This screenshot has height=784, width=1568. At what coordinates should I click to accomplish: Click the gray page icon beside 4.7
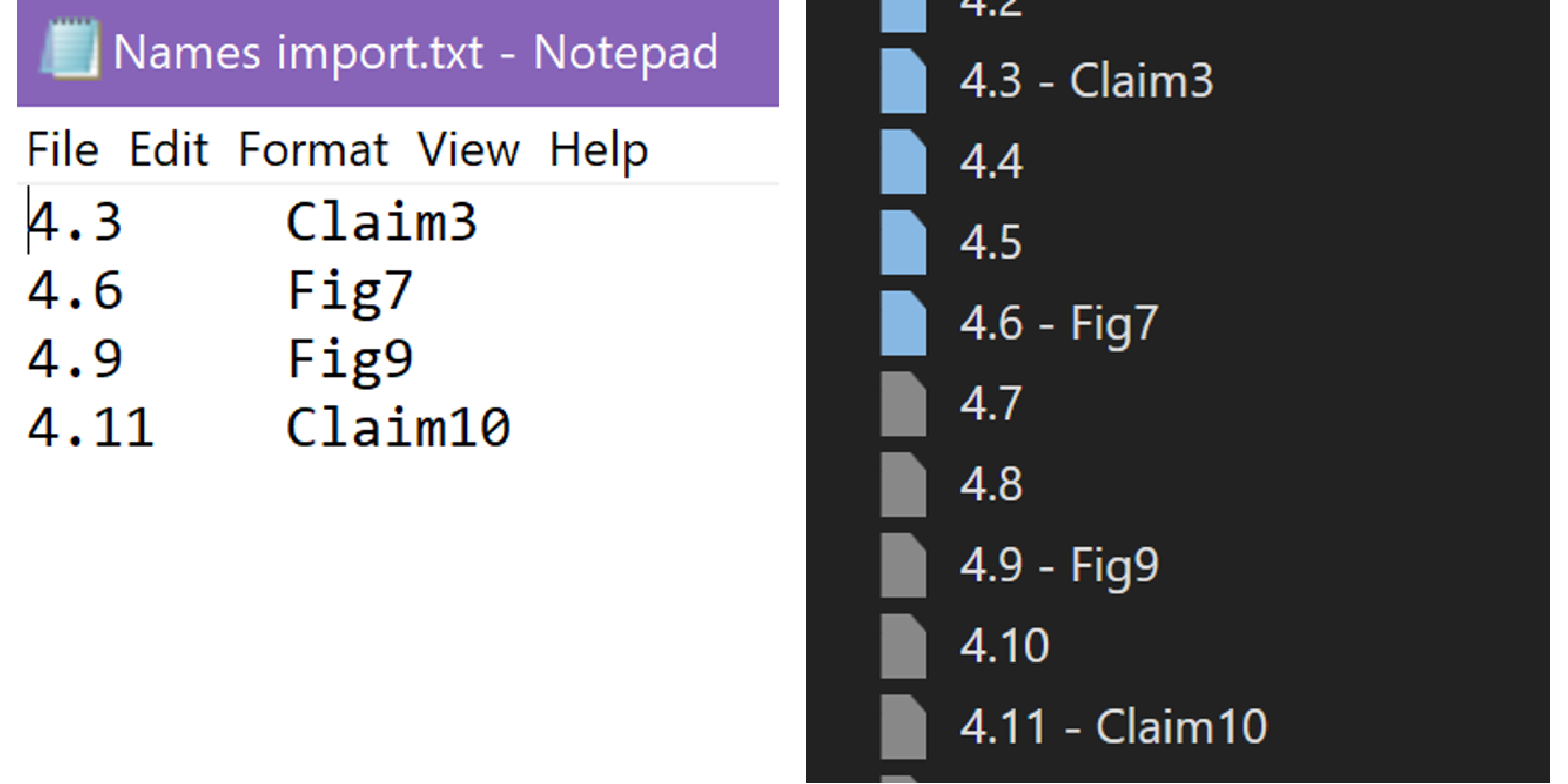pos(903,404)
